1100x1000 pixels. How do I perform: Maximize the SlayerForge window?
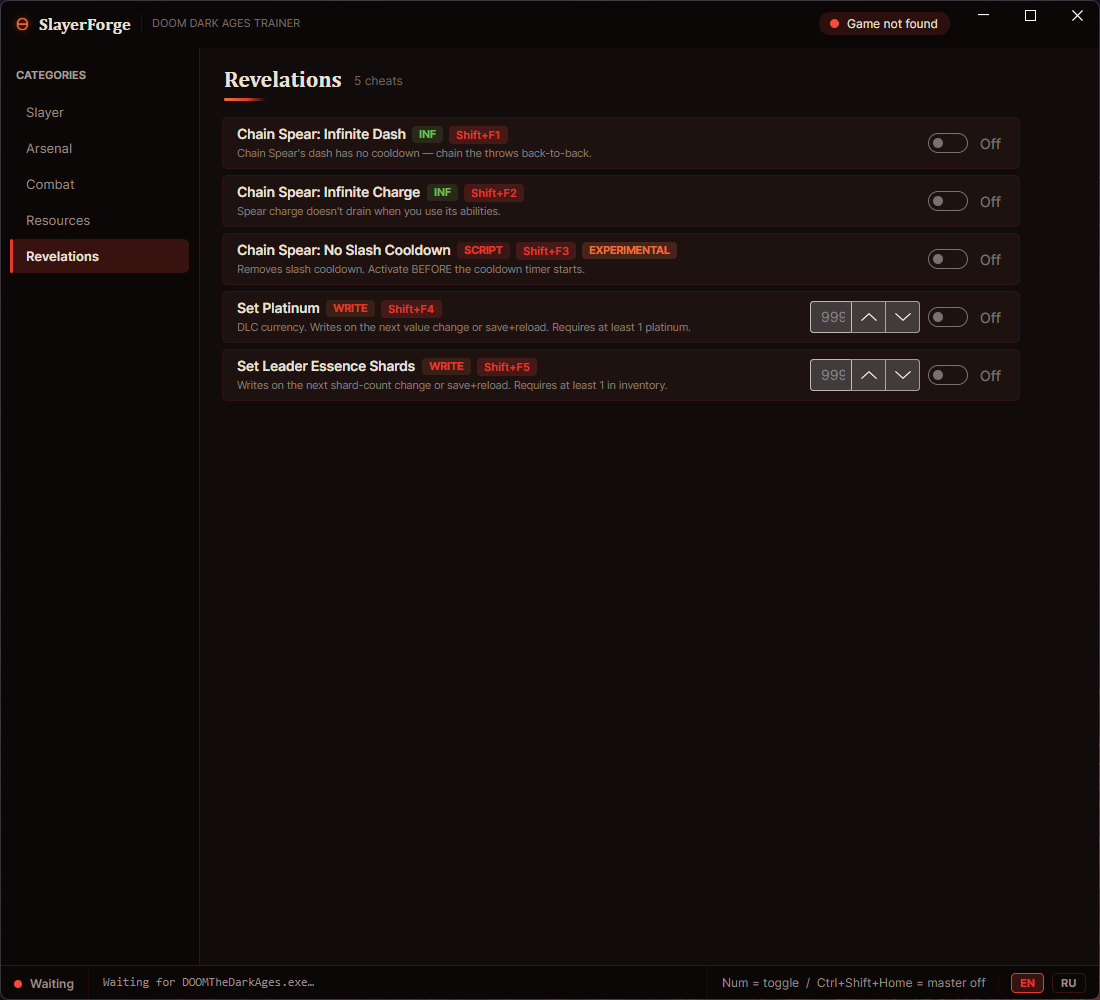1031,15
